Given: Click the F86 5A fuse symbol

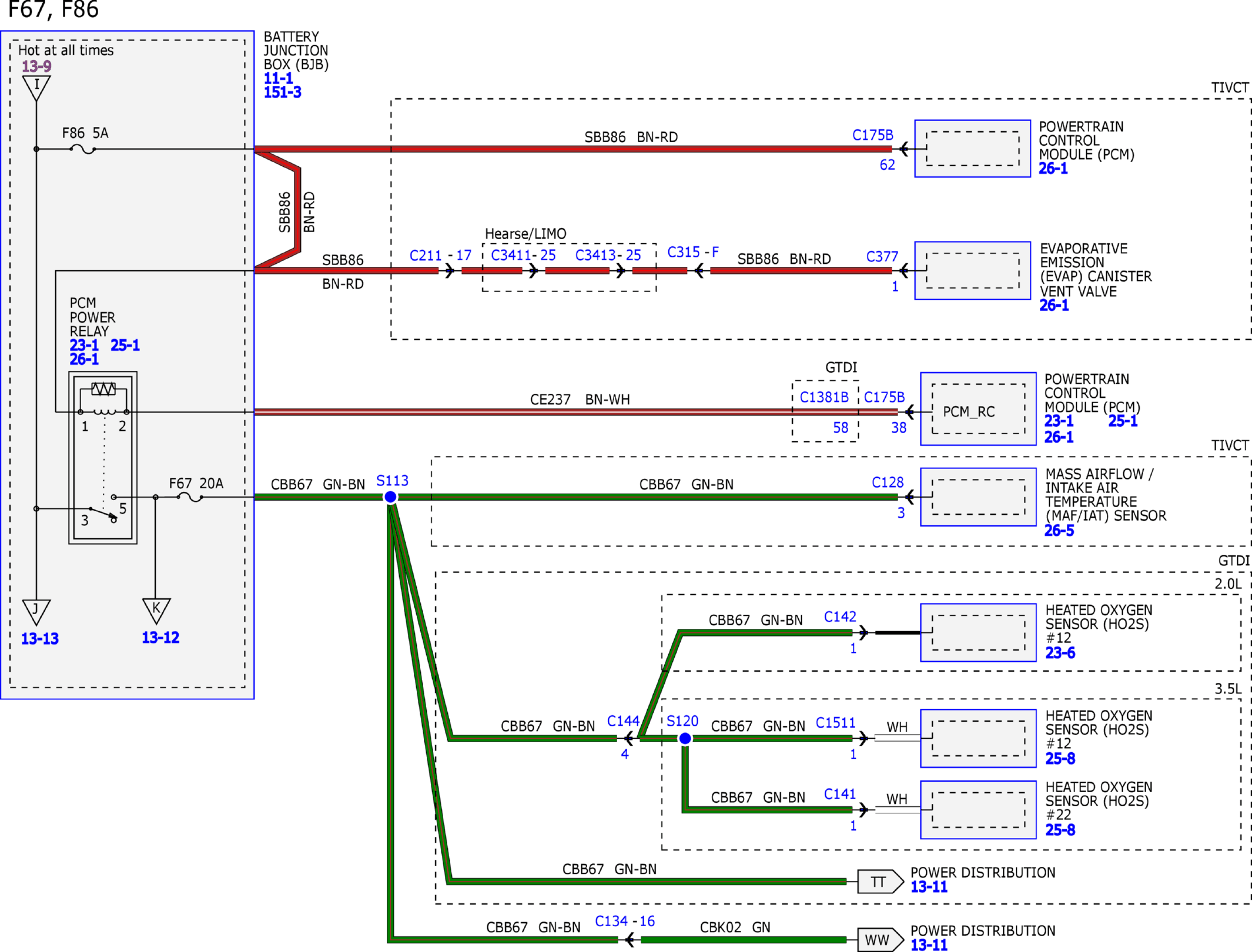Looking at the screenshot, I should (x=83, y=149).
